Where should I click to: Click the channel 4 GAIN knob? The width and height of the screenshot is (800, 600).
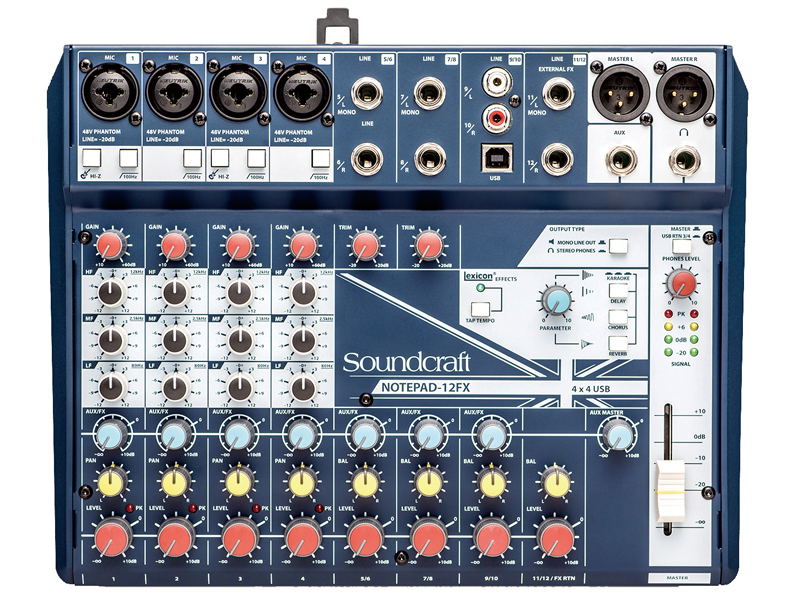coord(303,244)
